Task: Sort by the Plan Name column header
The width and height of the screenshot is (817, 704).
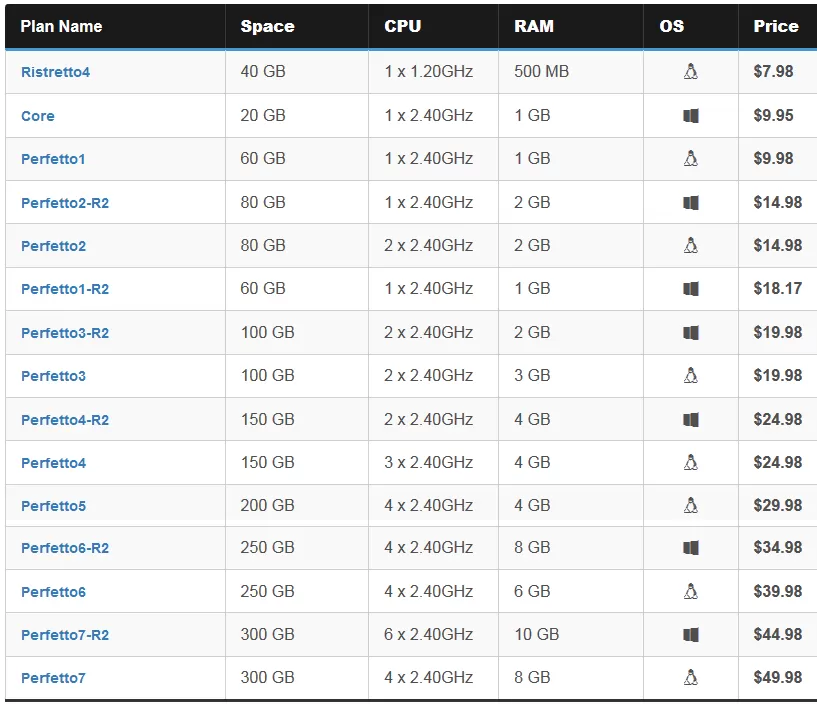Action: point(61,26)
